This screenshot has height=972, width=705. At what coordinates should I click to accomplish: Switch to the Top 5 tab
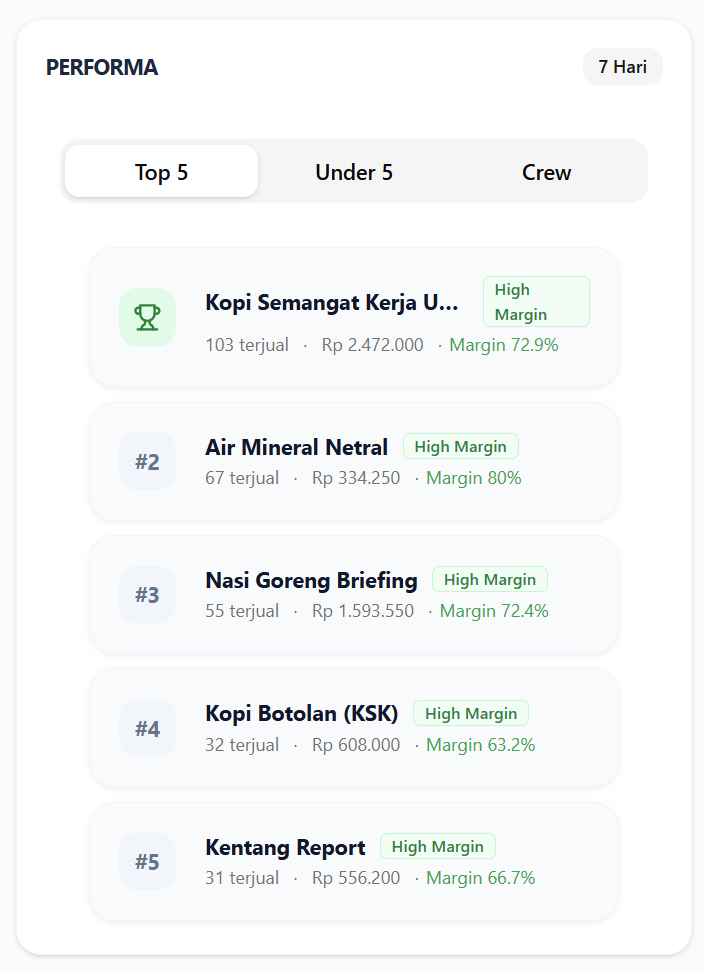pos(161,172)
